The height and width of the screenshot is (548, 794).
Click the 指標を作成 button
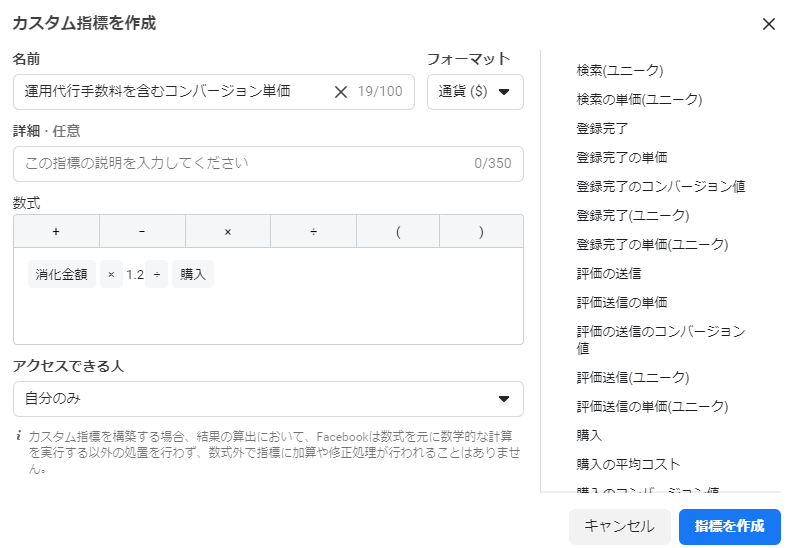click(x=729, y=526)
